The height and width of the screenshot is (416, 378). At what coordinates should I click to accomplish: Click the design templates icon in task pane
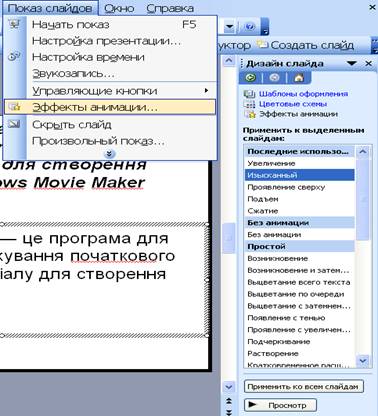pos(250,94)
